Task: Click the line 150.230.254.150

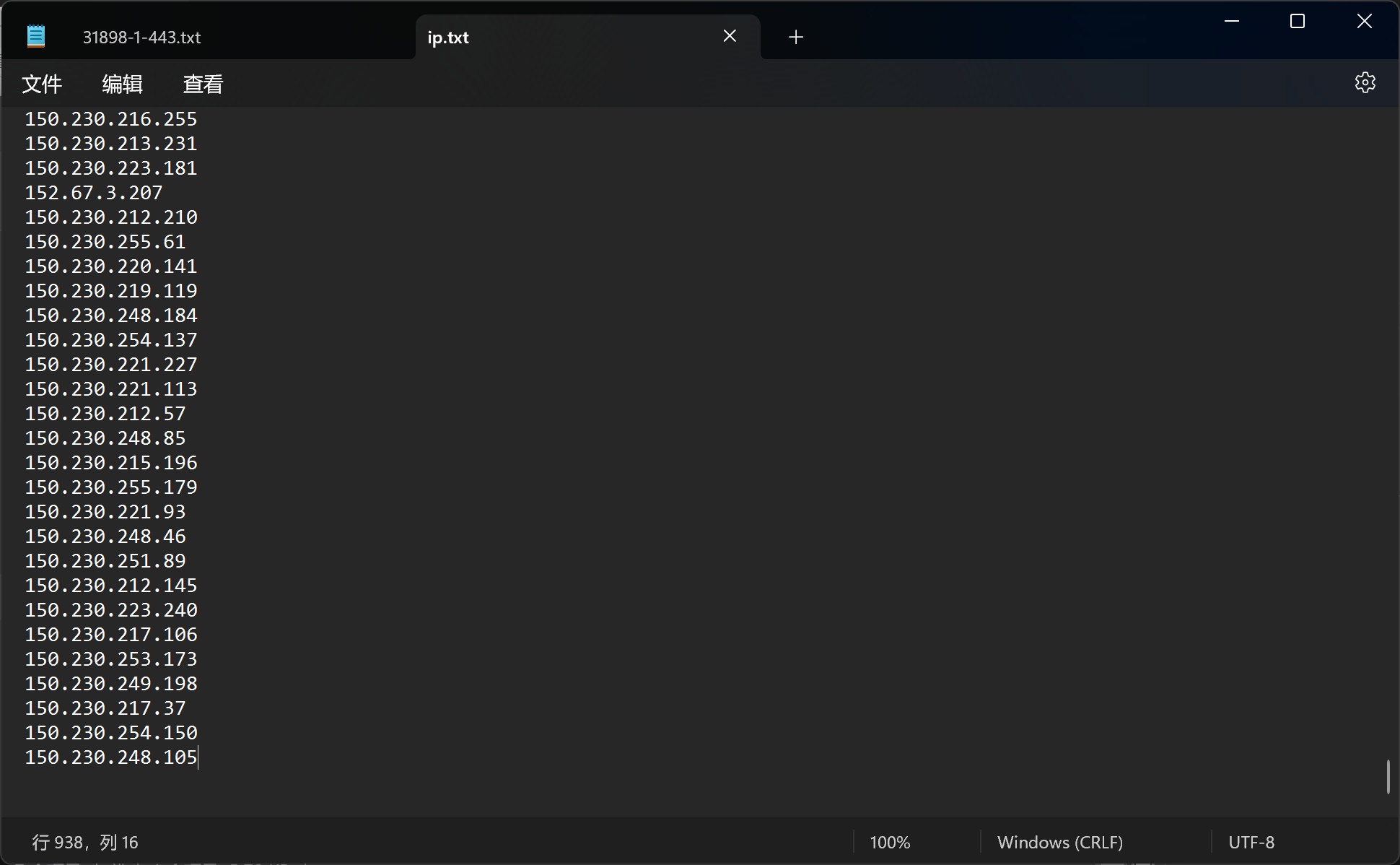Action: point(111,733)
